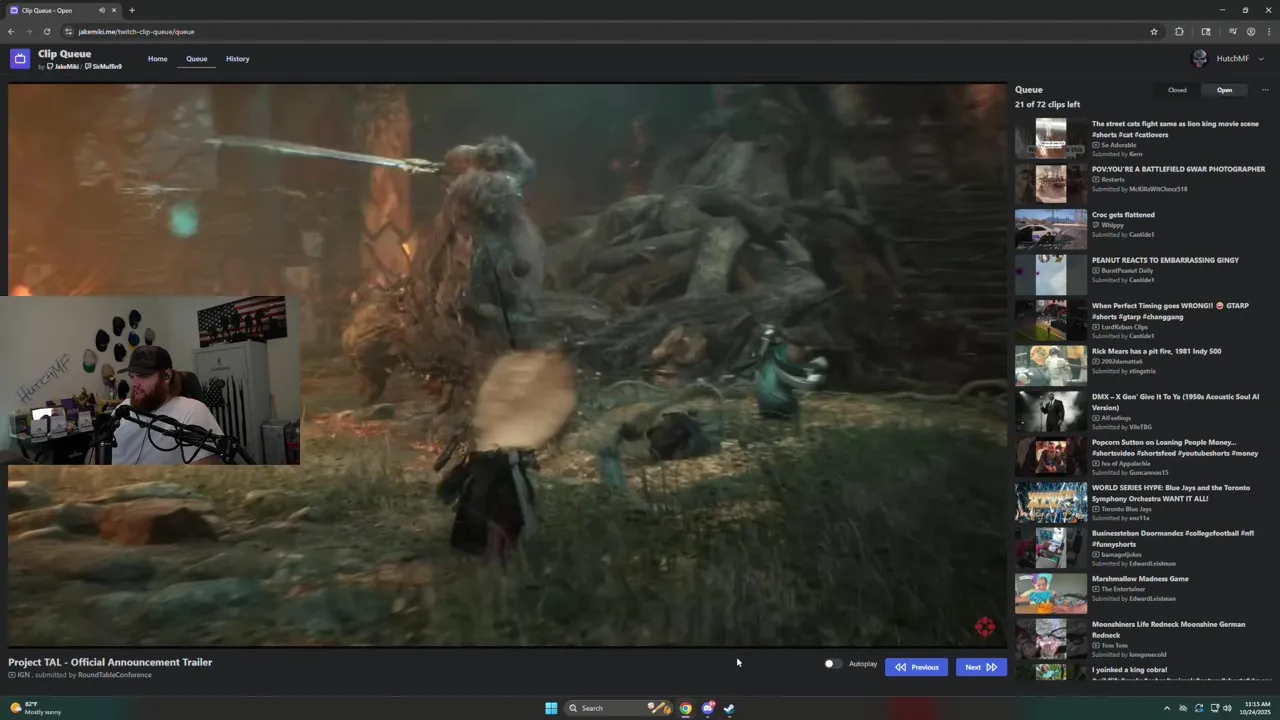Select the Marshmallow Madness Game clip

coord(1140,593)
